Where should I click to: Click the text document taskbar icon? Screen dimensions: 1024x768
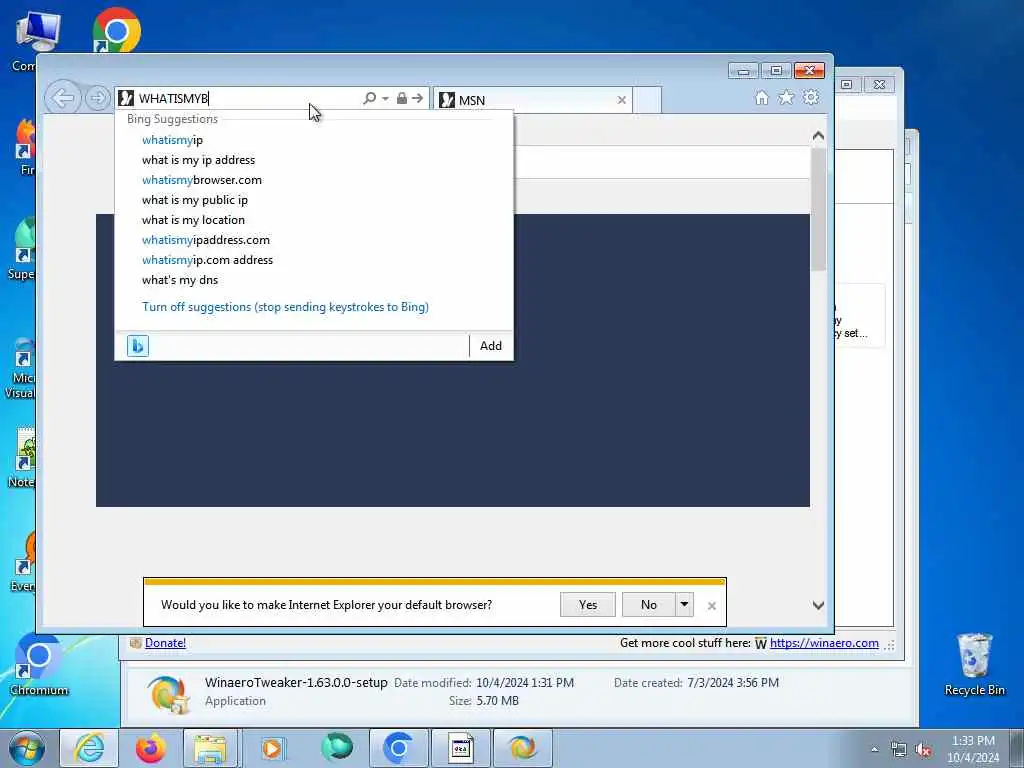(461, 748)
